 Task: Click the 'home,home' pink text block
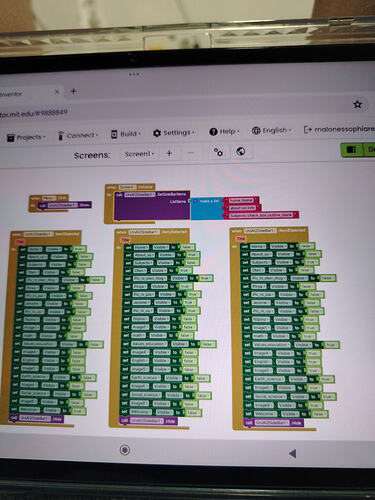[x=241, y=200]
